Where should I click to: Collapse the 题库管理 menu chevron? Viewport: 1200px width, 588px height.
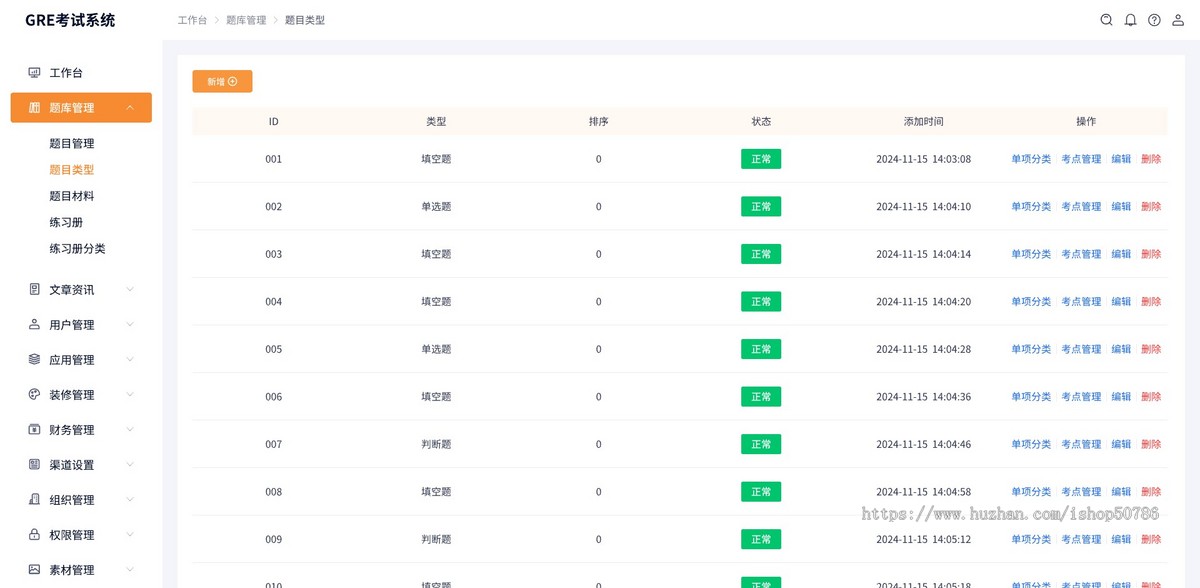coord(130,108)
